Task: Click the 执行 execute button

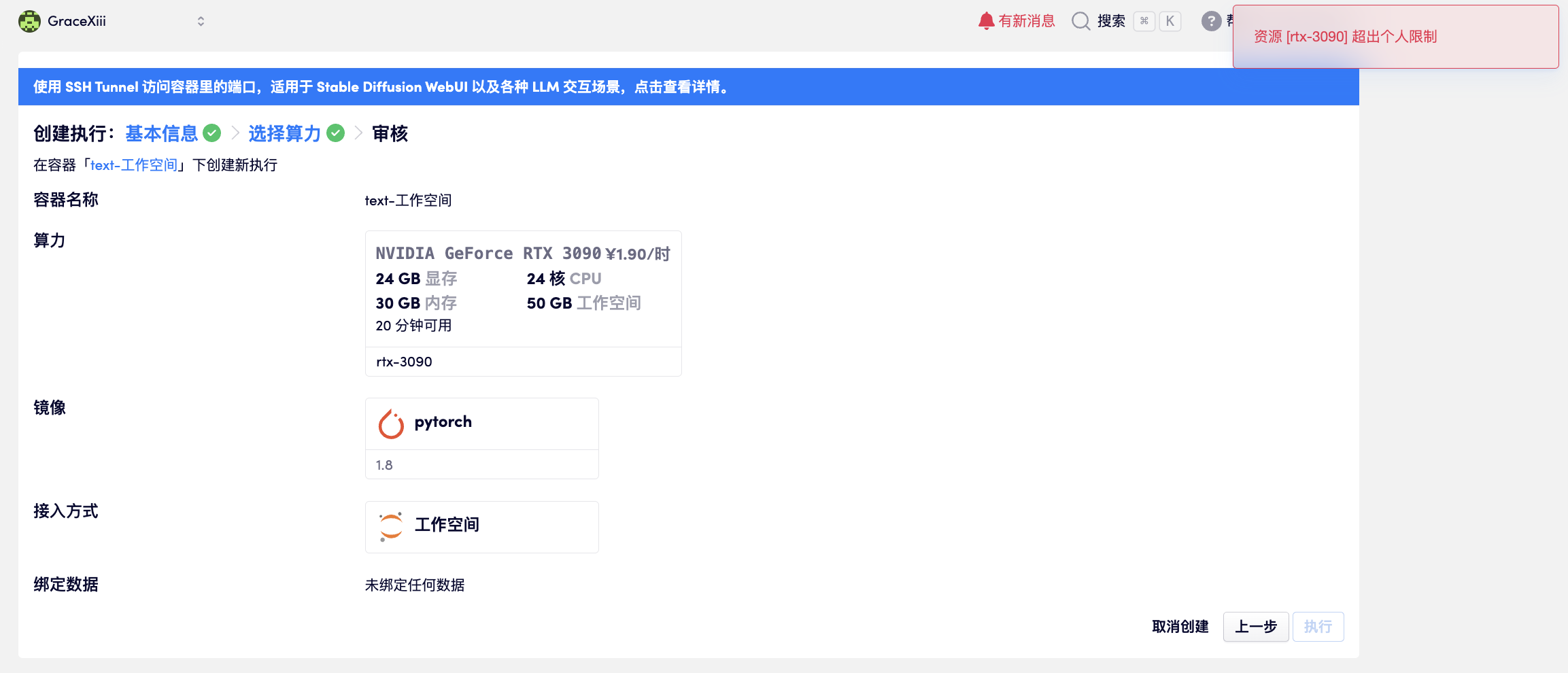Action: pyautogui.click(x=1317, y=627)
